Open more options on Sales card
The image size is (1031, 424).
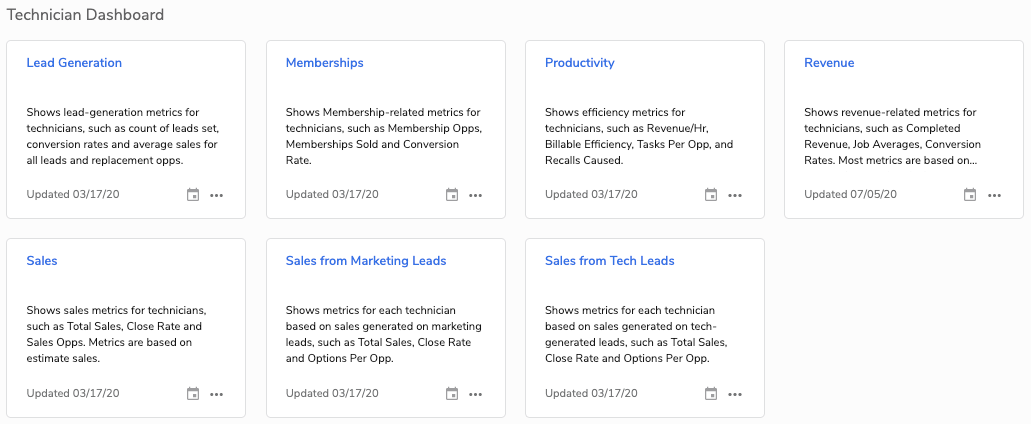pyautogui.click(x=217, y=394)
